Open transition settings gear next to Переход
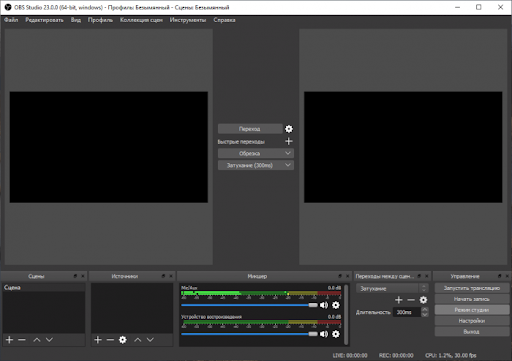The height and width of the screenshot is (361, 512). (289, 129)
